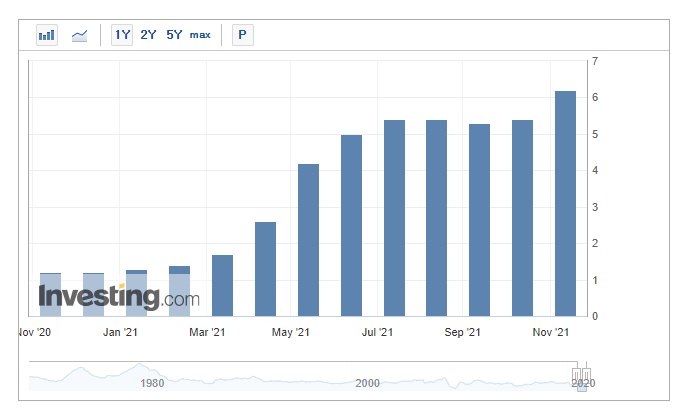Click the Nov '20 bar
The image size is (677, 412).
51,295
